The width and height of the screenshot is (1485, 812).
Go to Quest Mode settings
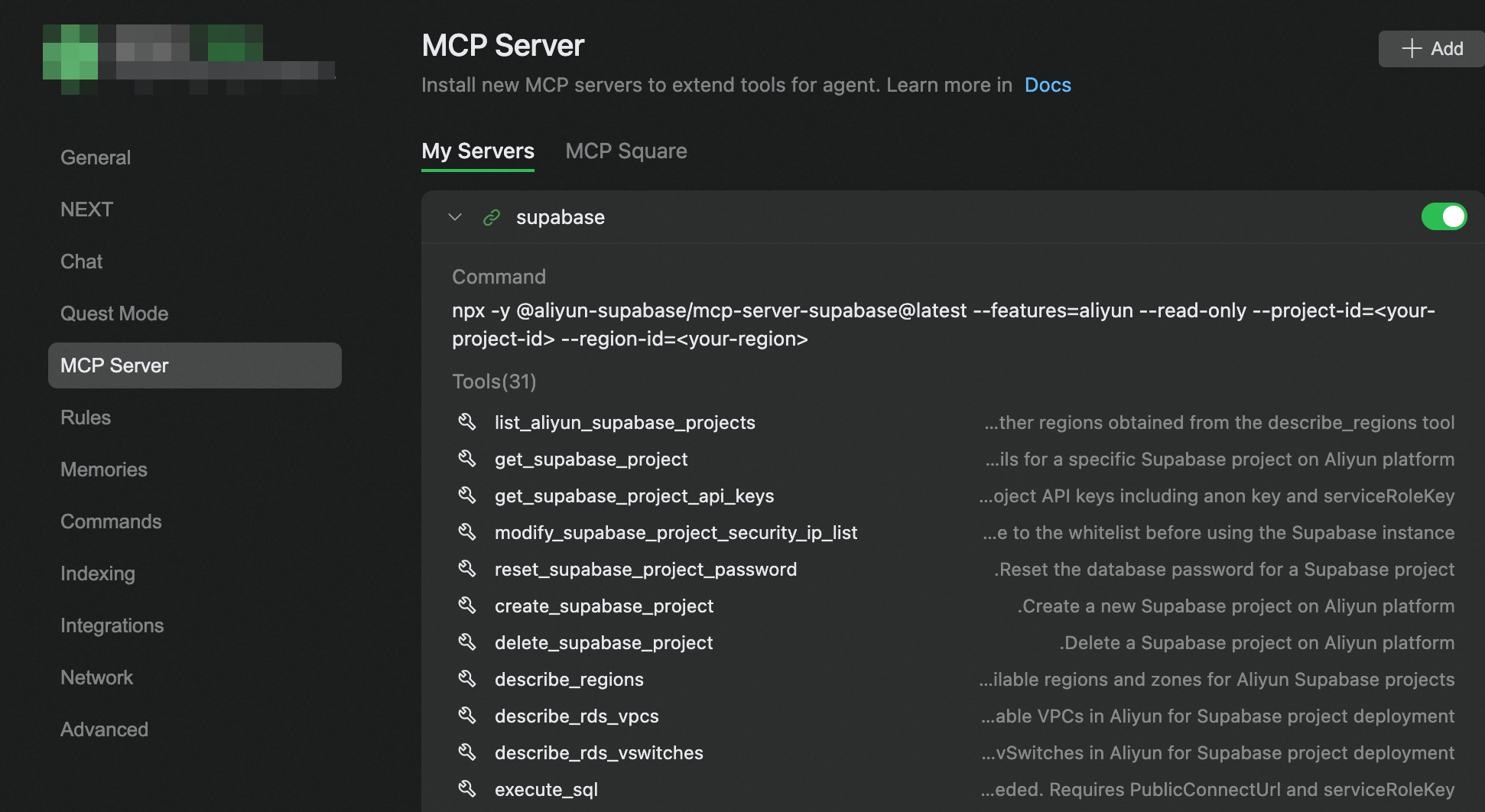[115, 313]
